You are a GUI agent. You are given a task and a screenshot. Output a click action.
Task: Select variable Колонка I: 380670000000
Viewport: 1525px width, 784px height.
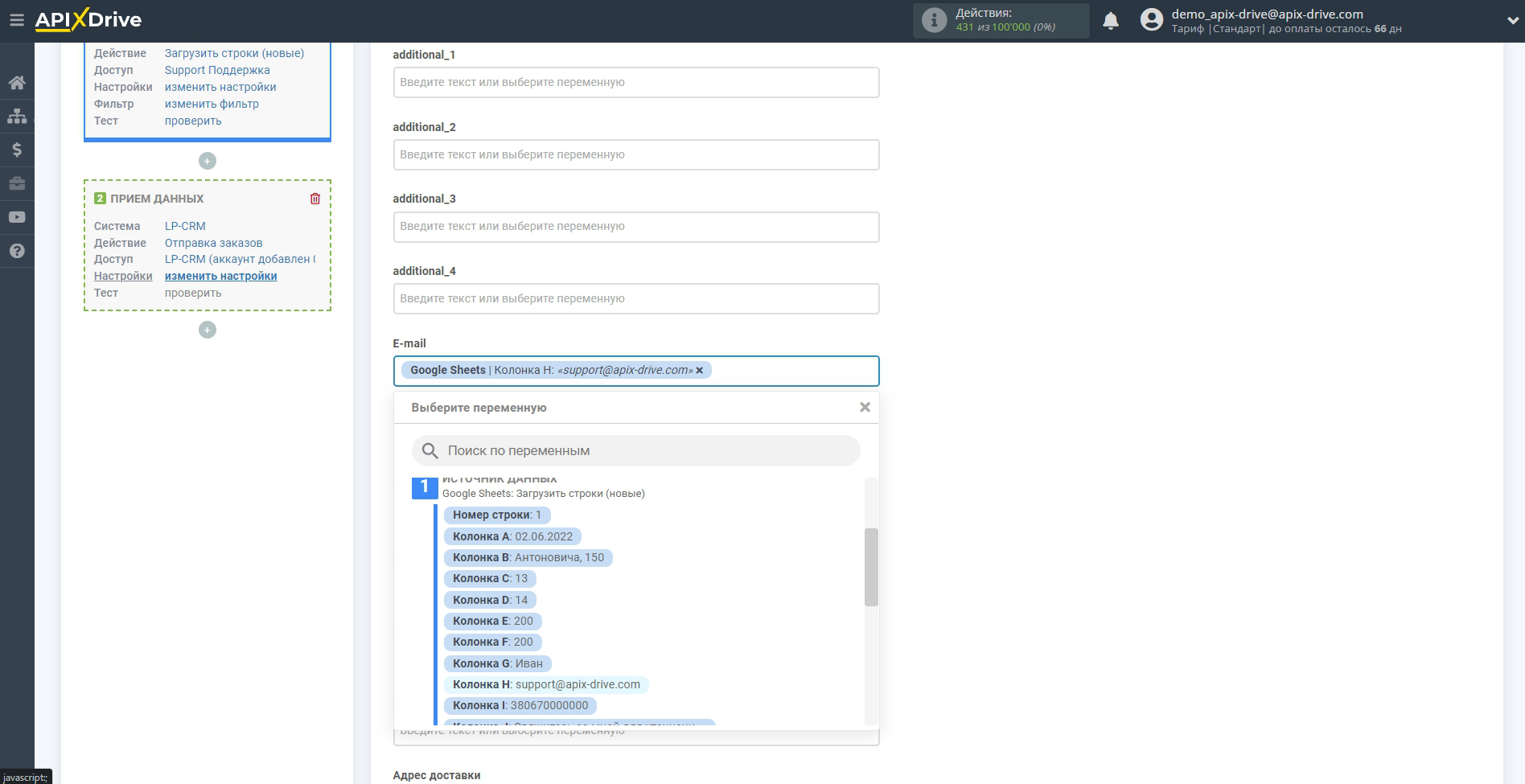tap(520, 705)
